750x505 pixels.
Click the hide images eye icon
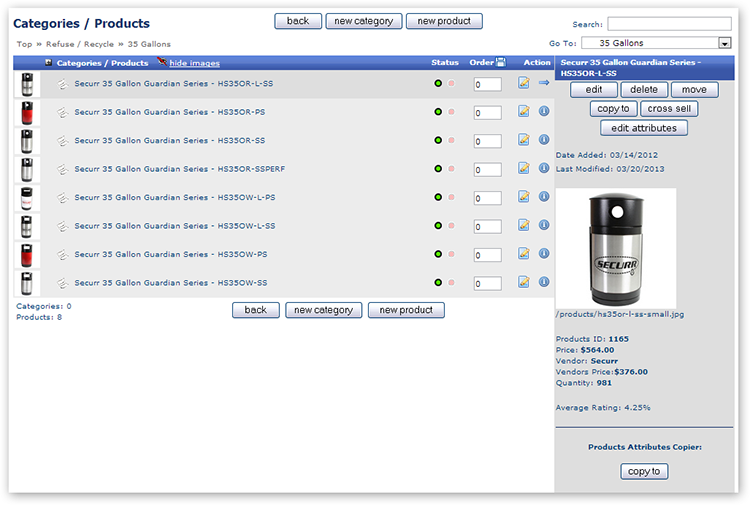[162, 62]
